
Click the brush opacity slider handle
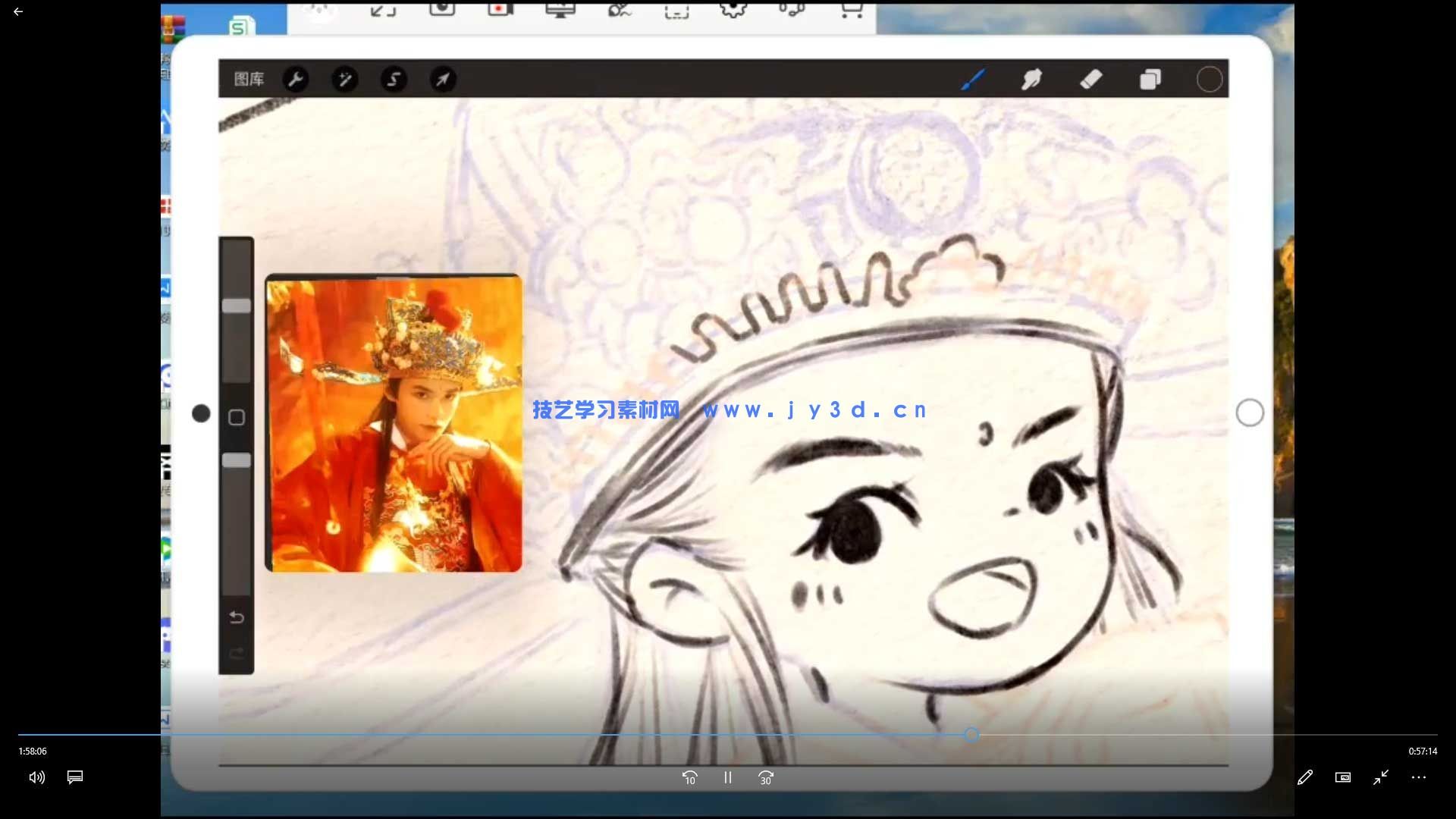(237, 460)
